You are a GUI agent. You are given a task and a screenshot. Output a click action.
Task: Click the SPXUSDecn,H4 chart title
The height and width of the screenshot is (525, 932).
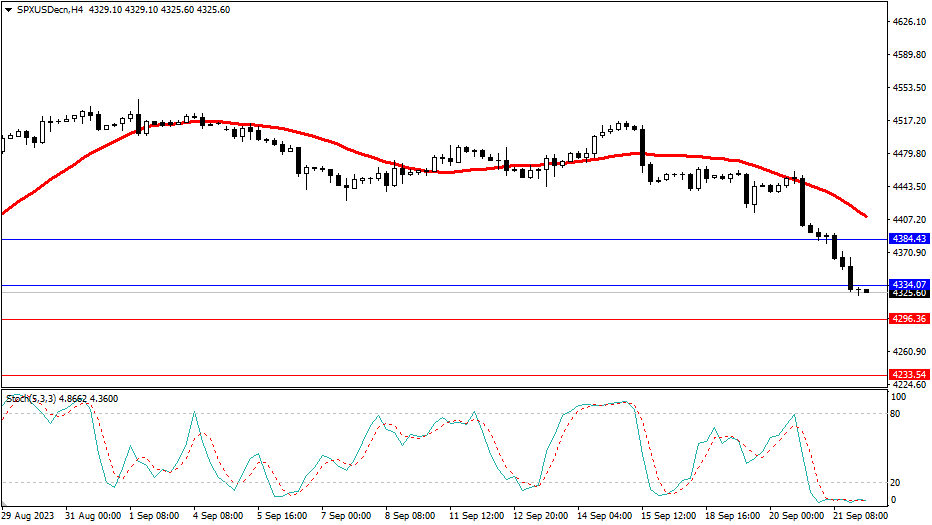[49, 9]
